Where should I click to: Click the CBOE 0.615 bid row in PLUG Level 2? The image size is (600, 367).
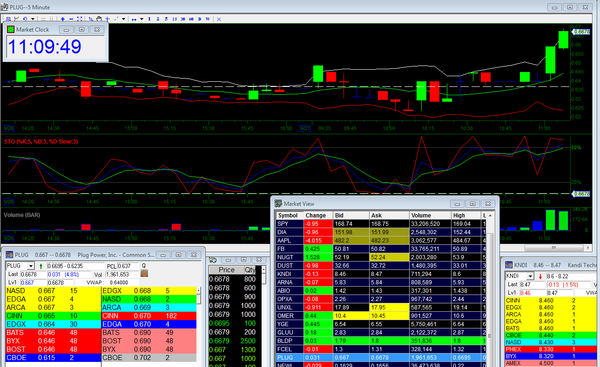pyautogui.click(x=53, y=357)
